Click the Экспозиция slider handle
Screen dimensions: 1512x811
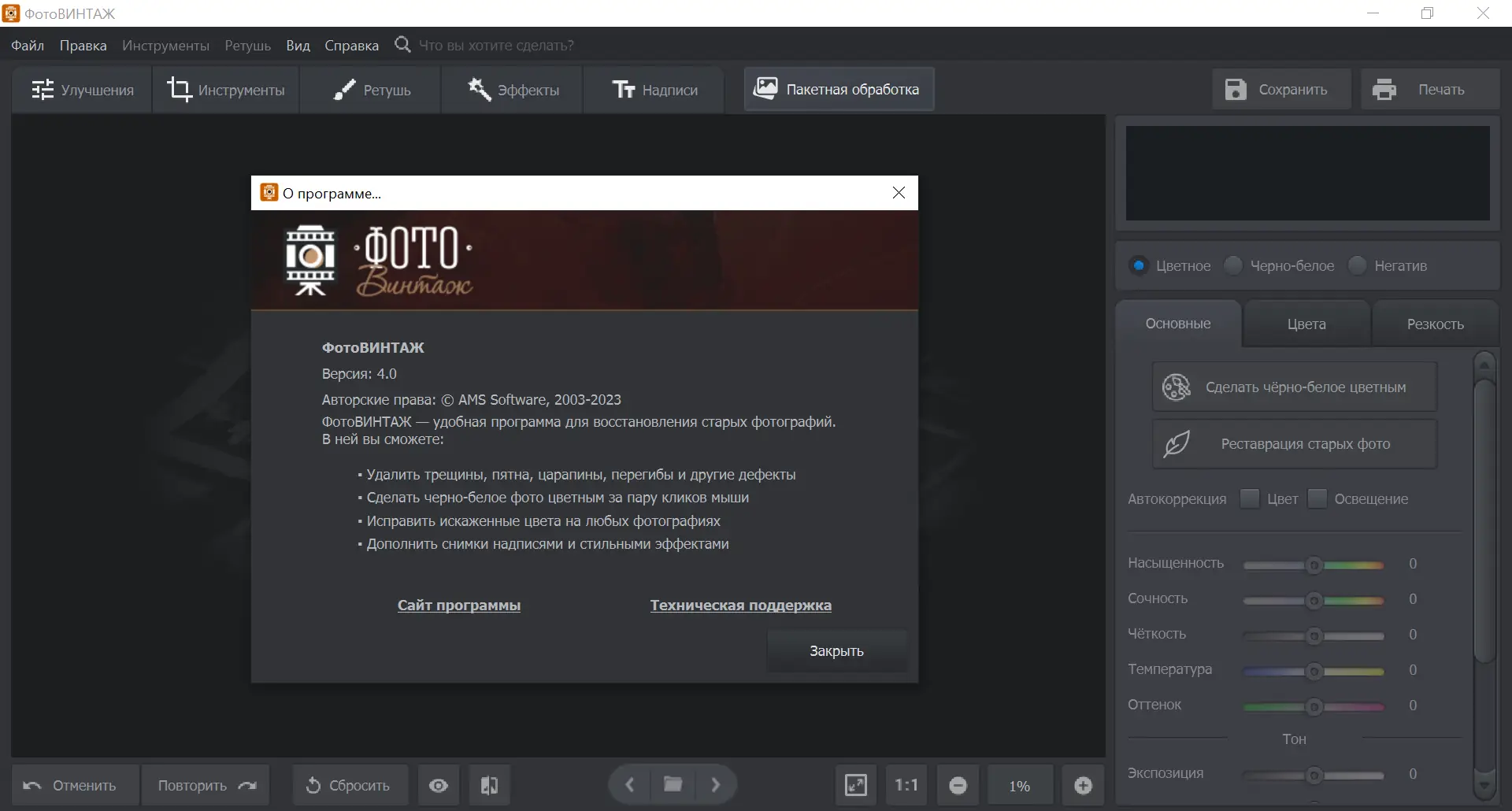[x=1314, y=775]
